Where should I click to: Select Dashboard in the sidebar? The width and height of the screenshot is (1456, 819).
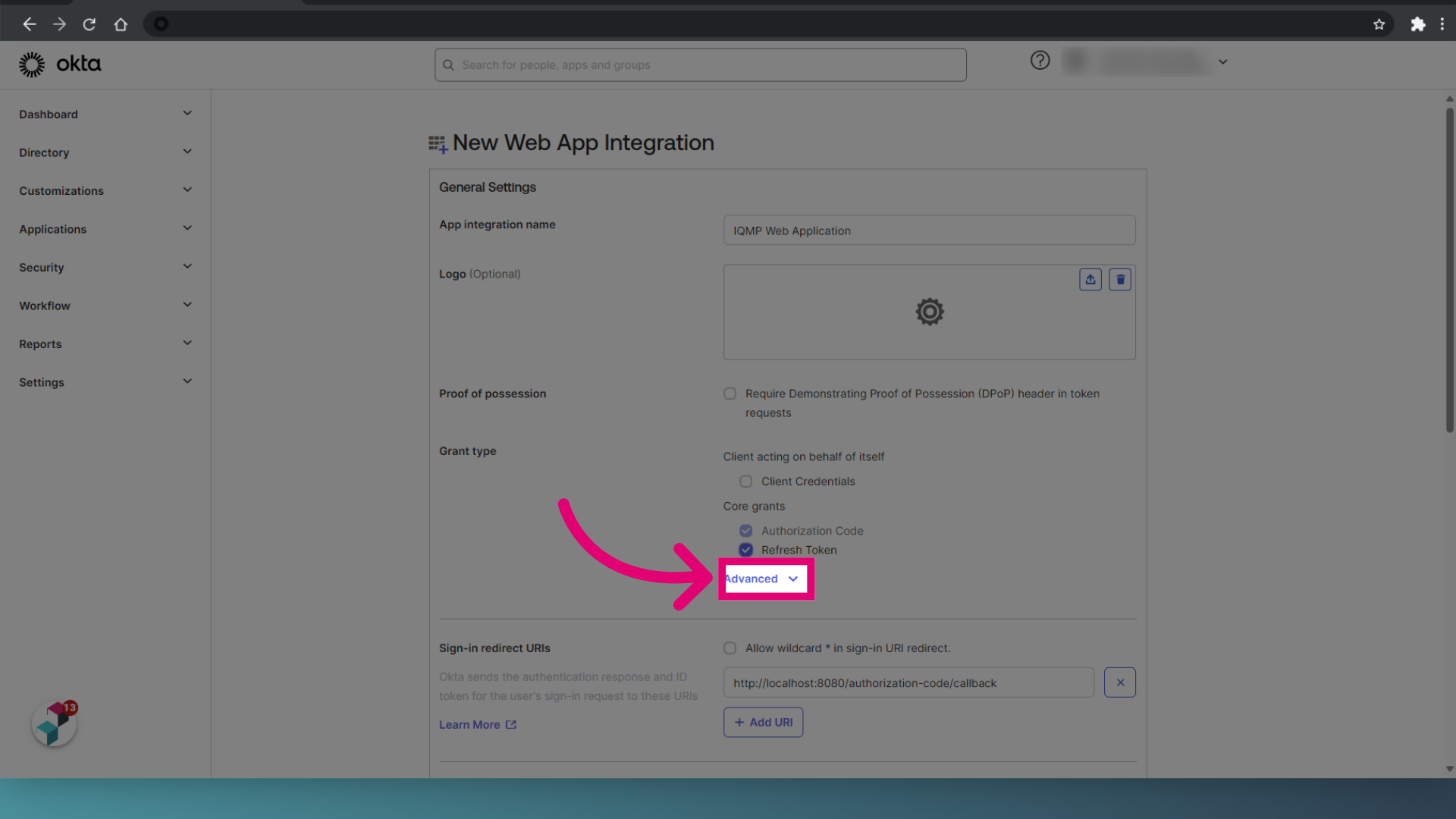pos(49,115)
